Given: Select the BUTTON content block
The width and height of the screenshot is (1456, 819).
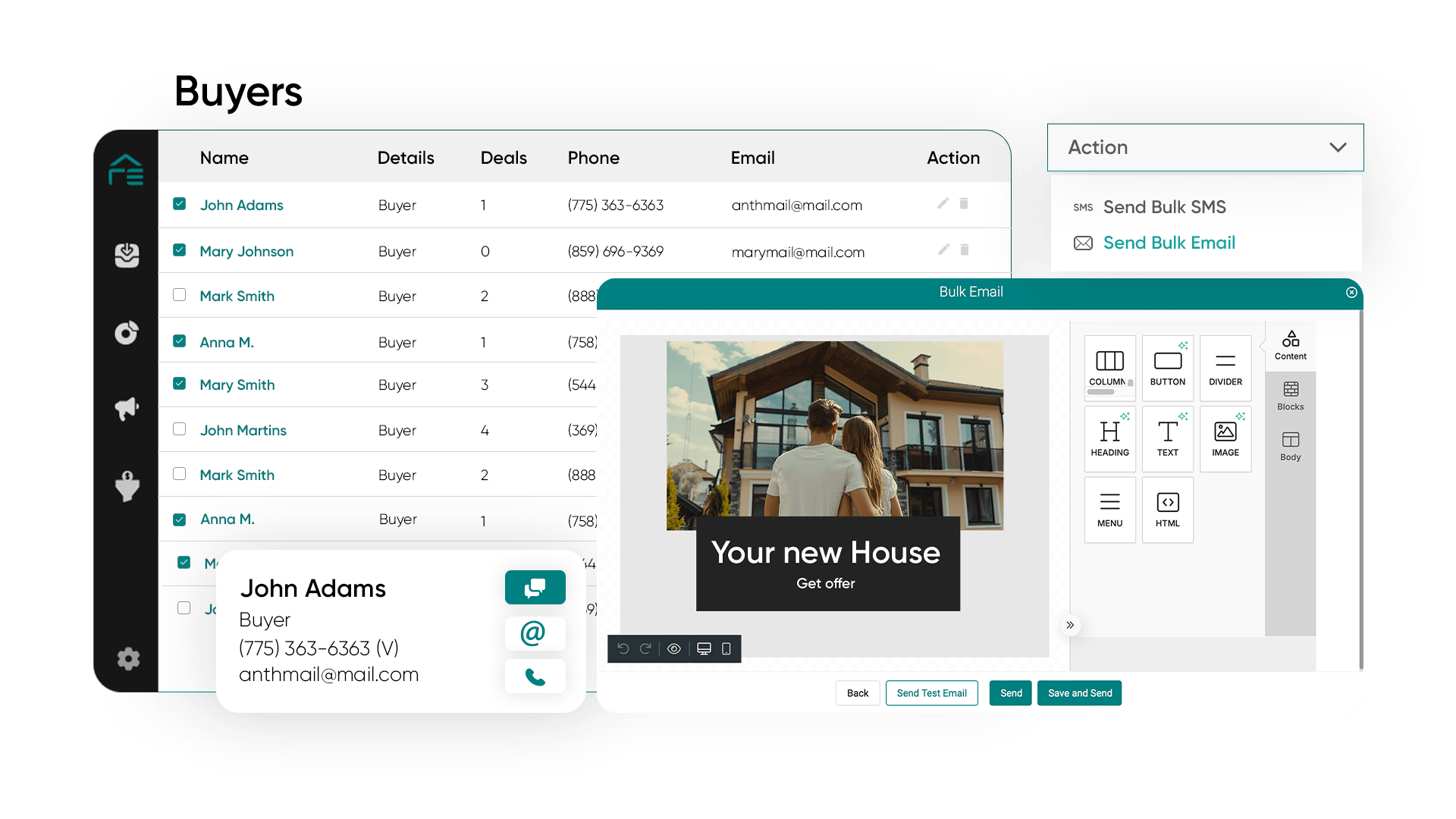Looking at the screenshot, I should click(1166, 367).
